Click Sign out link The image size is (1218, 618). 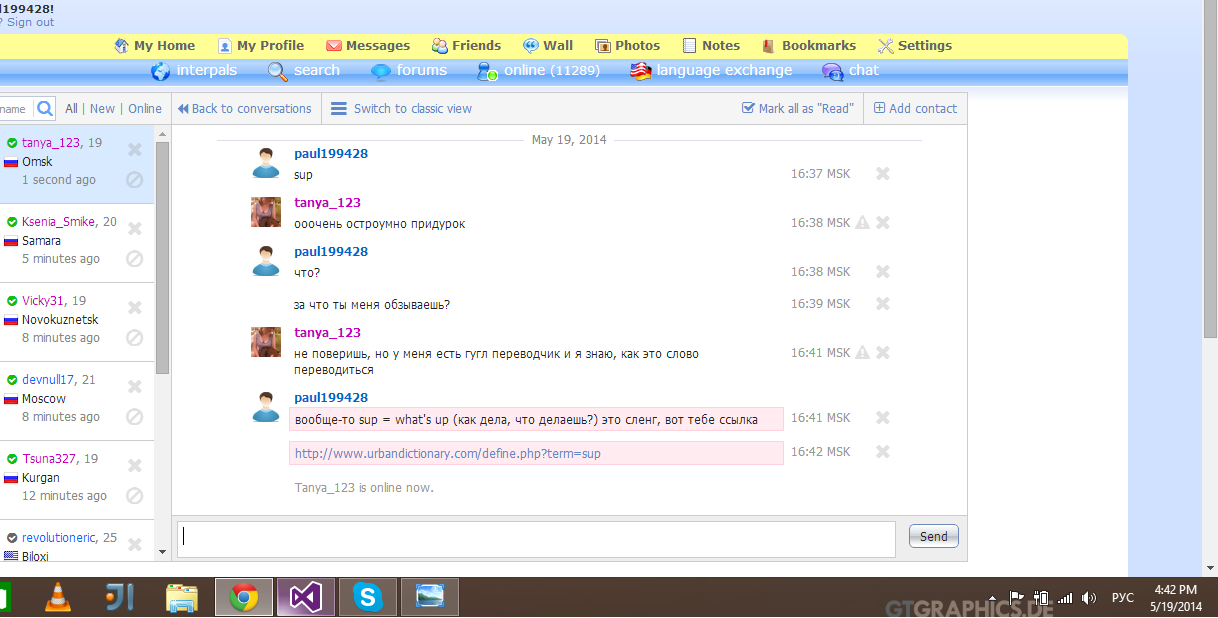(31, 22)
